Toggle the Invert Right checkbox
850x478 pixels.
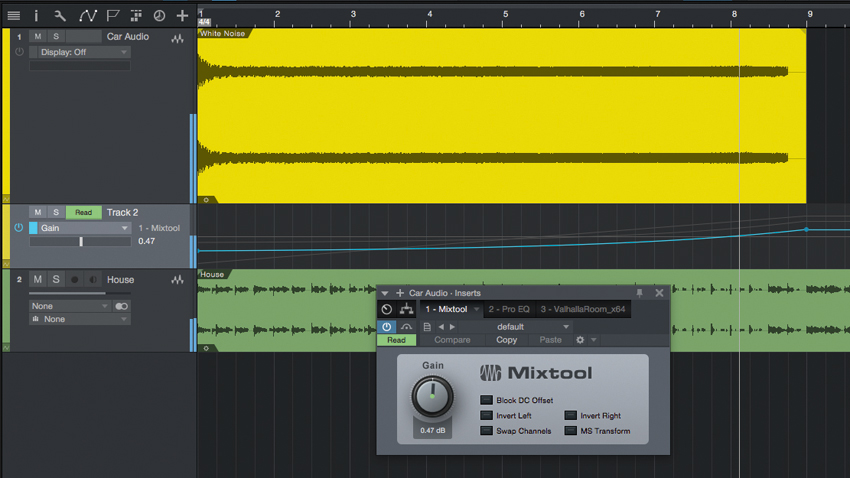pyautogui.click(x=570, y=416)
